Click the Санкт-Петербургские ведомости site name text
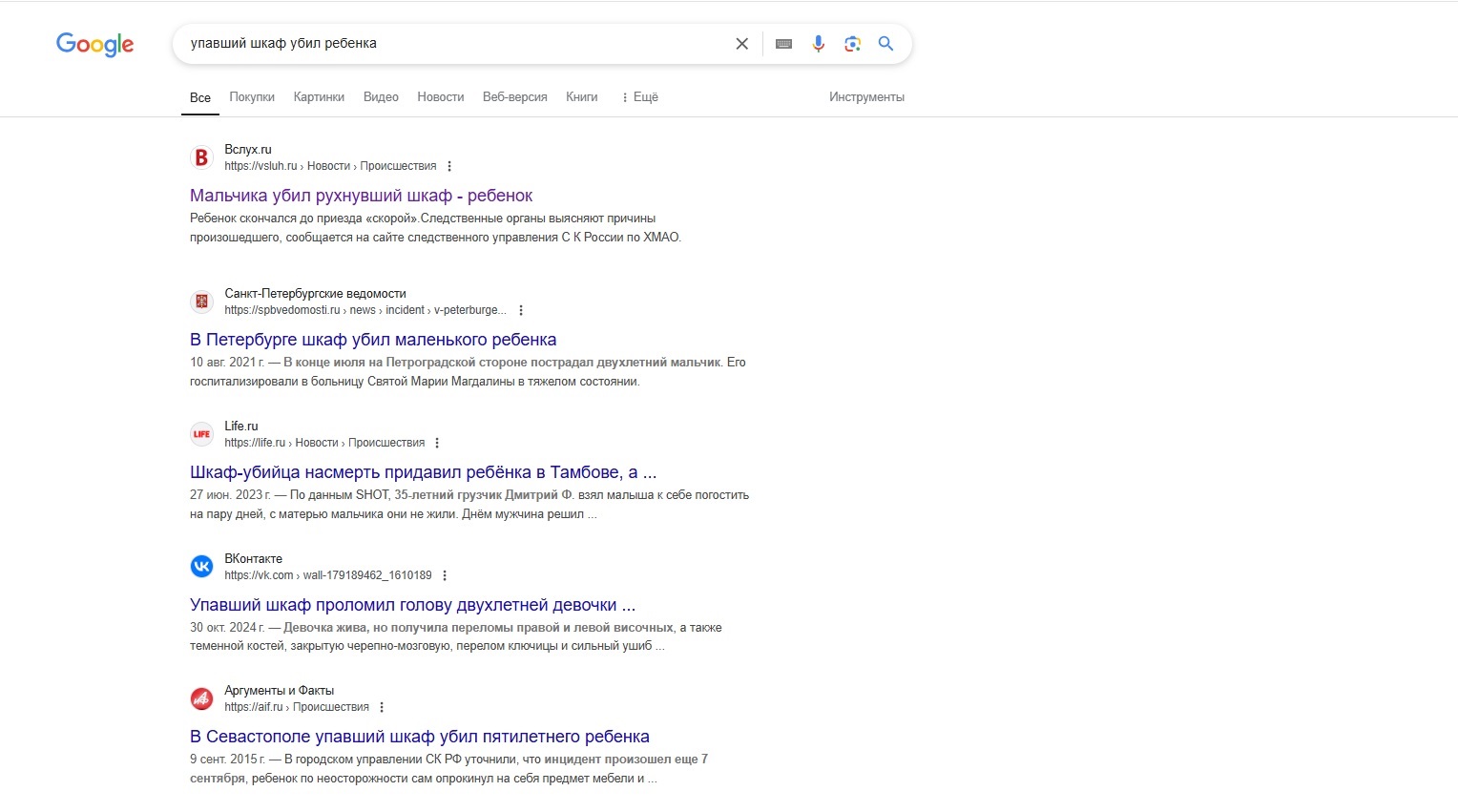This screenshot has height=812, width=1458. (315, 294)
